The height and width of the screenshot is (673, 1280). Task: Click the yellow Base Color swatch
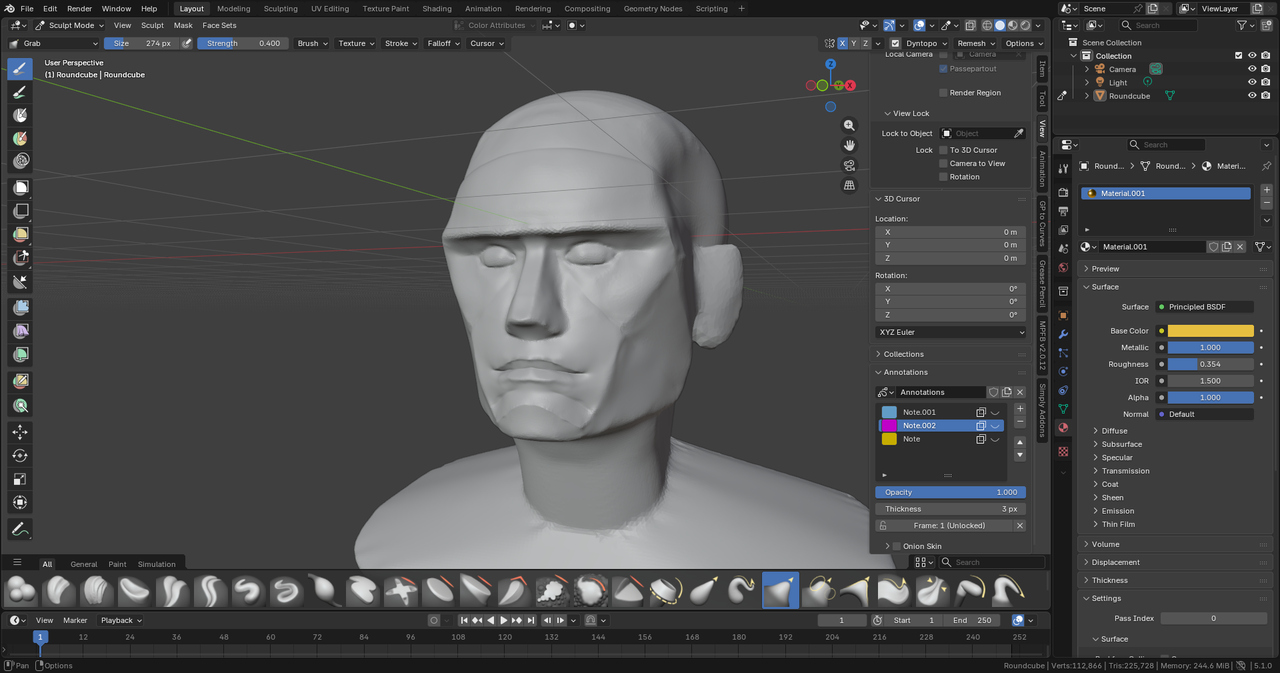tap(1210, 331)
